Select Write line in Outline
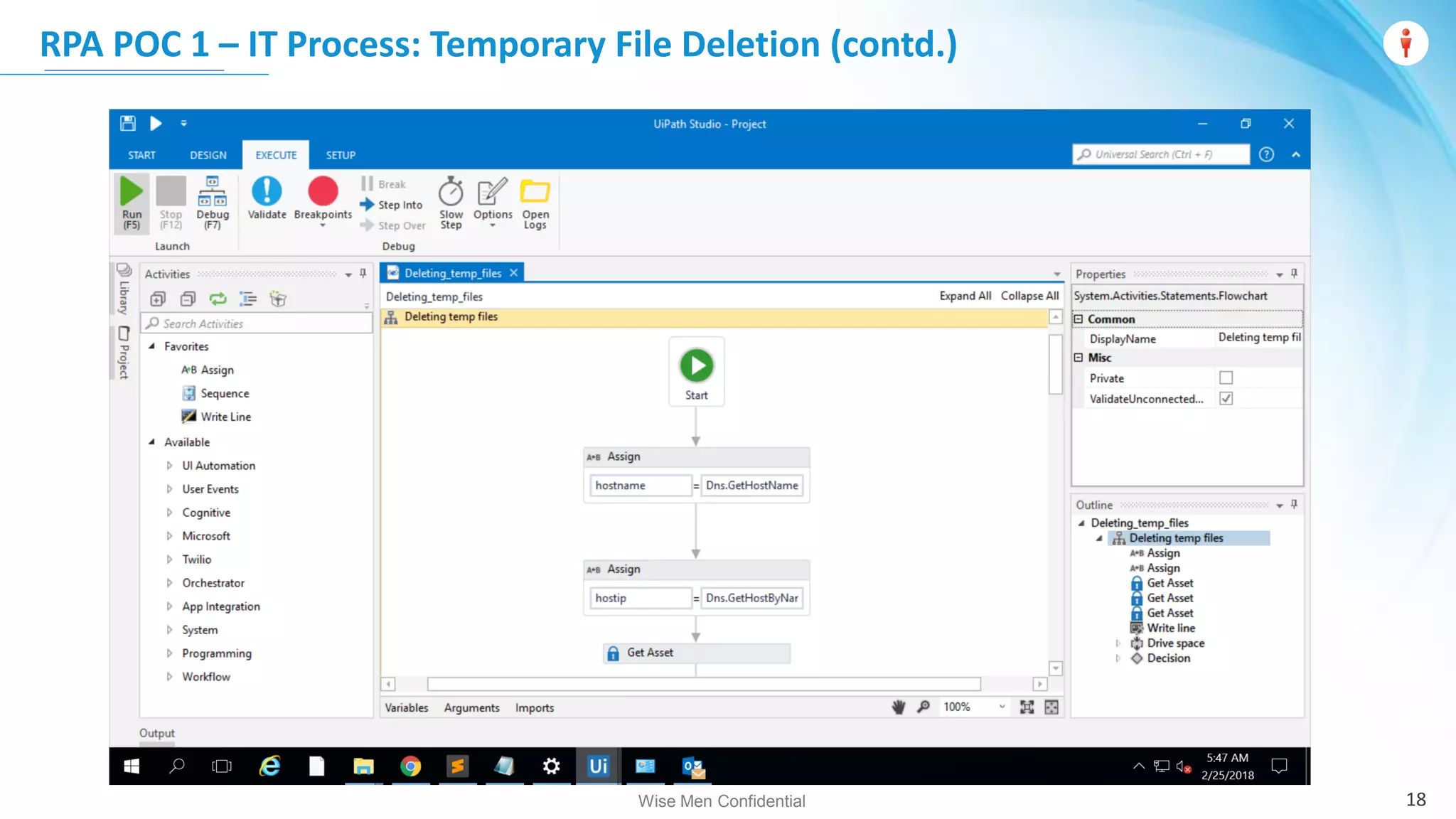This screenshot has height=819, width=1456. click(x=1162, y=628)
